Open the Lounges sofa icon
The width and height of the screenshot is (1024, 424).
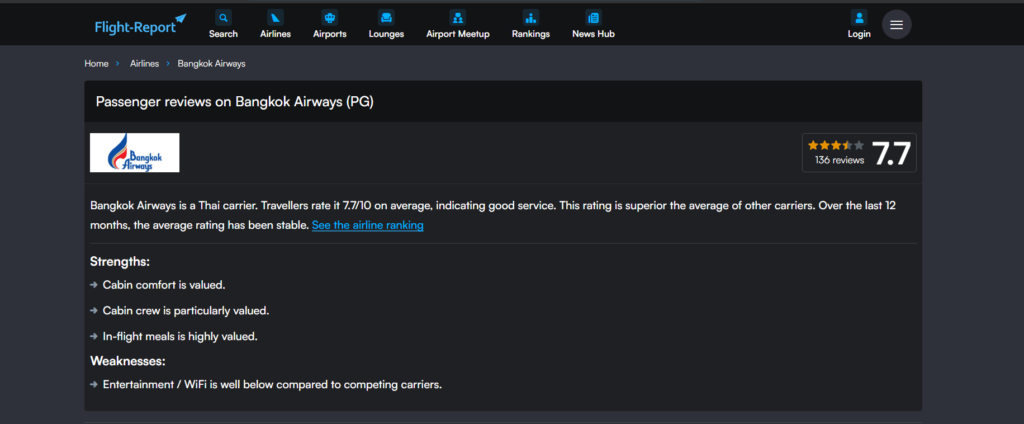click(x=386, y=18)
